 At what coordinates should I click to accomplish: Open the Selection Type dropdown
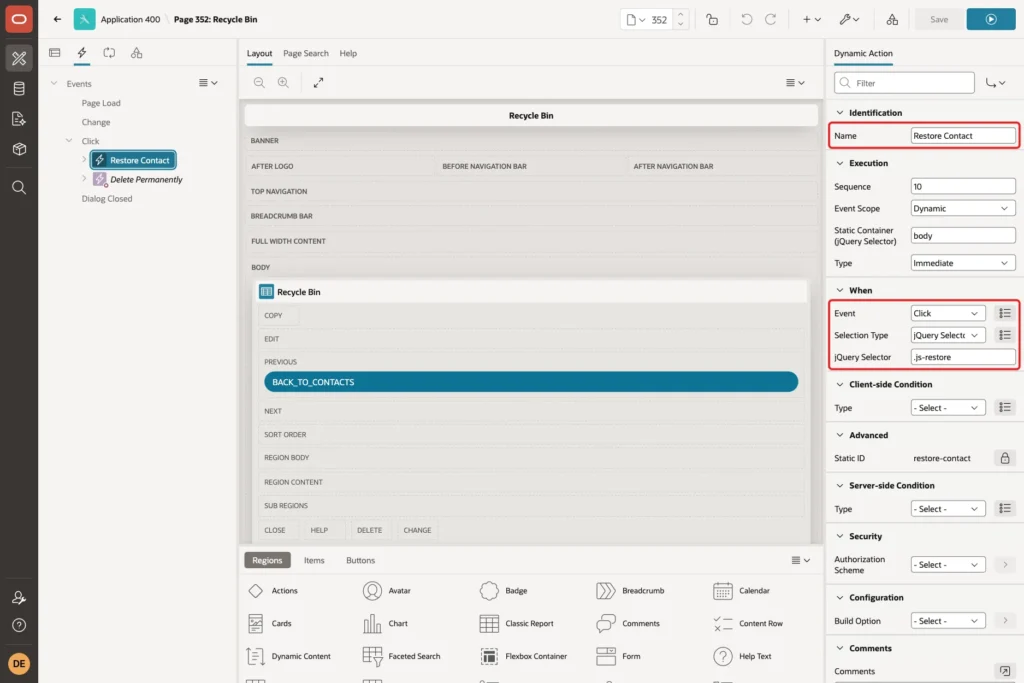(948, 335)
